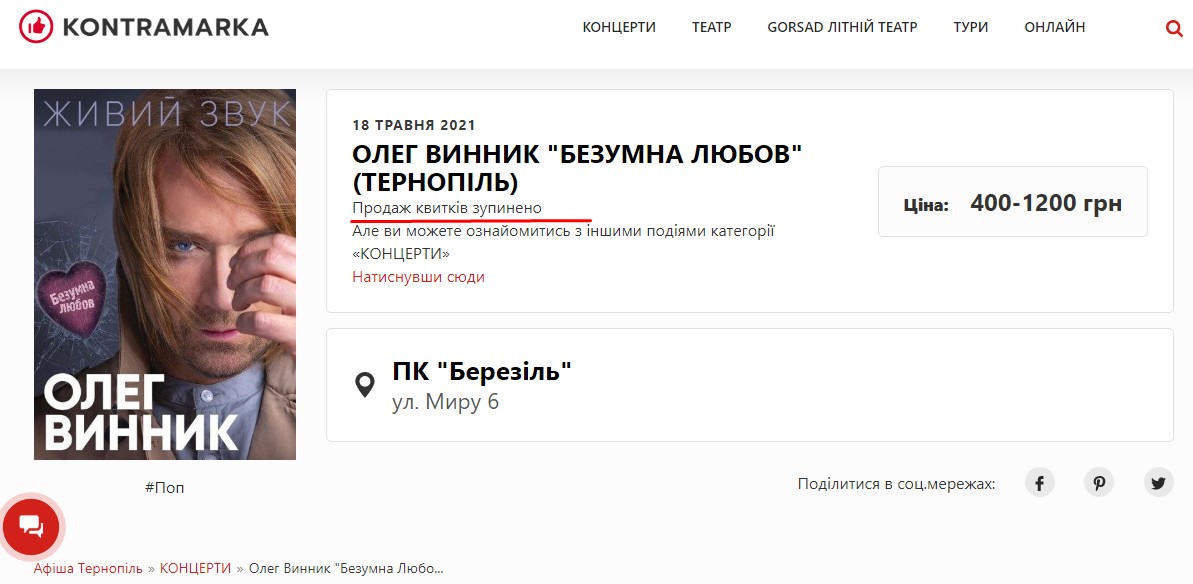Click the truncated breadcrumb 'Олег Винник "Безумна Любо...'
This screenshot has height=584, width=1193.
click(346, 569)
